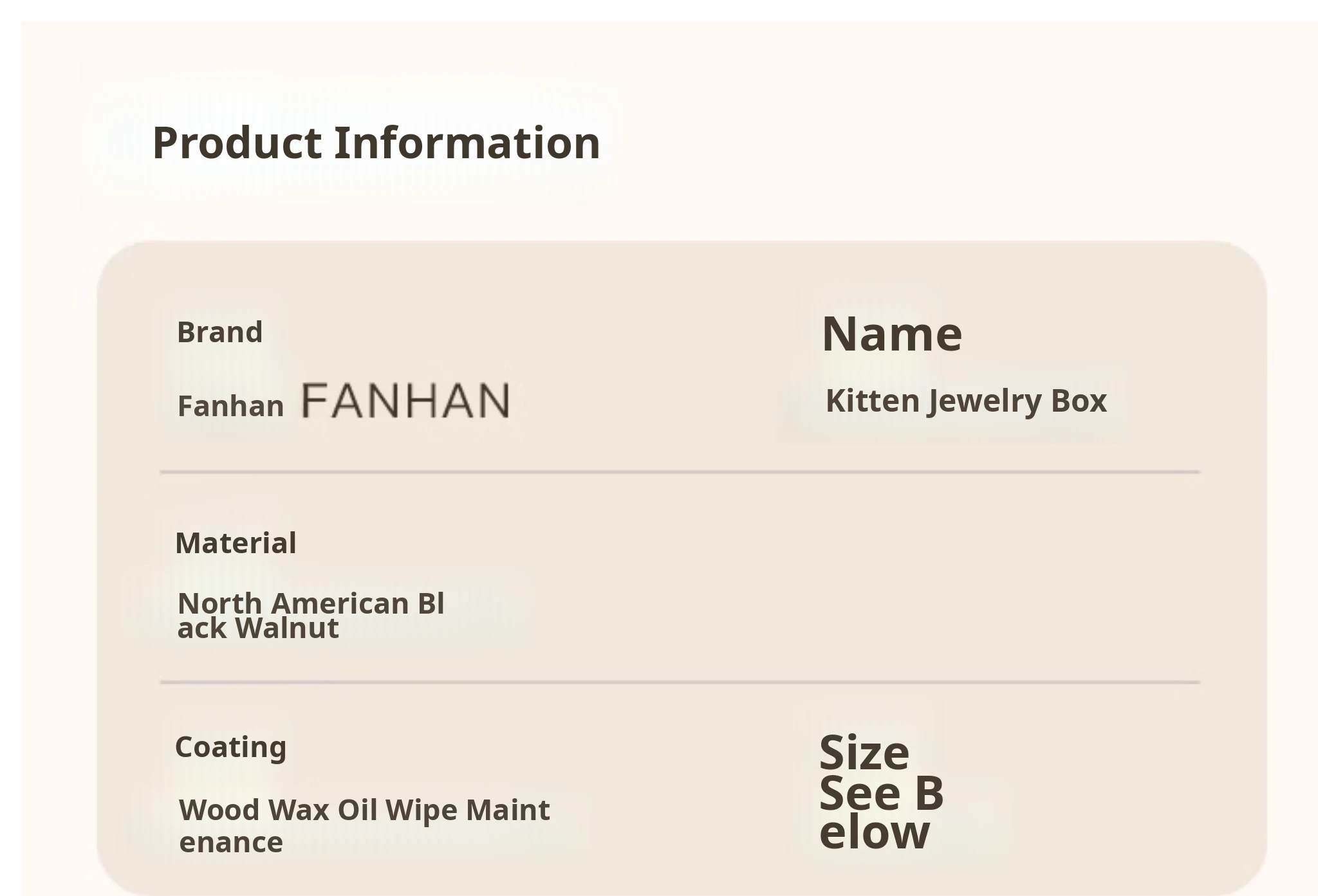Click the See Below size value

click(880, 812)
